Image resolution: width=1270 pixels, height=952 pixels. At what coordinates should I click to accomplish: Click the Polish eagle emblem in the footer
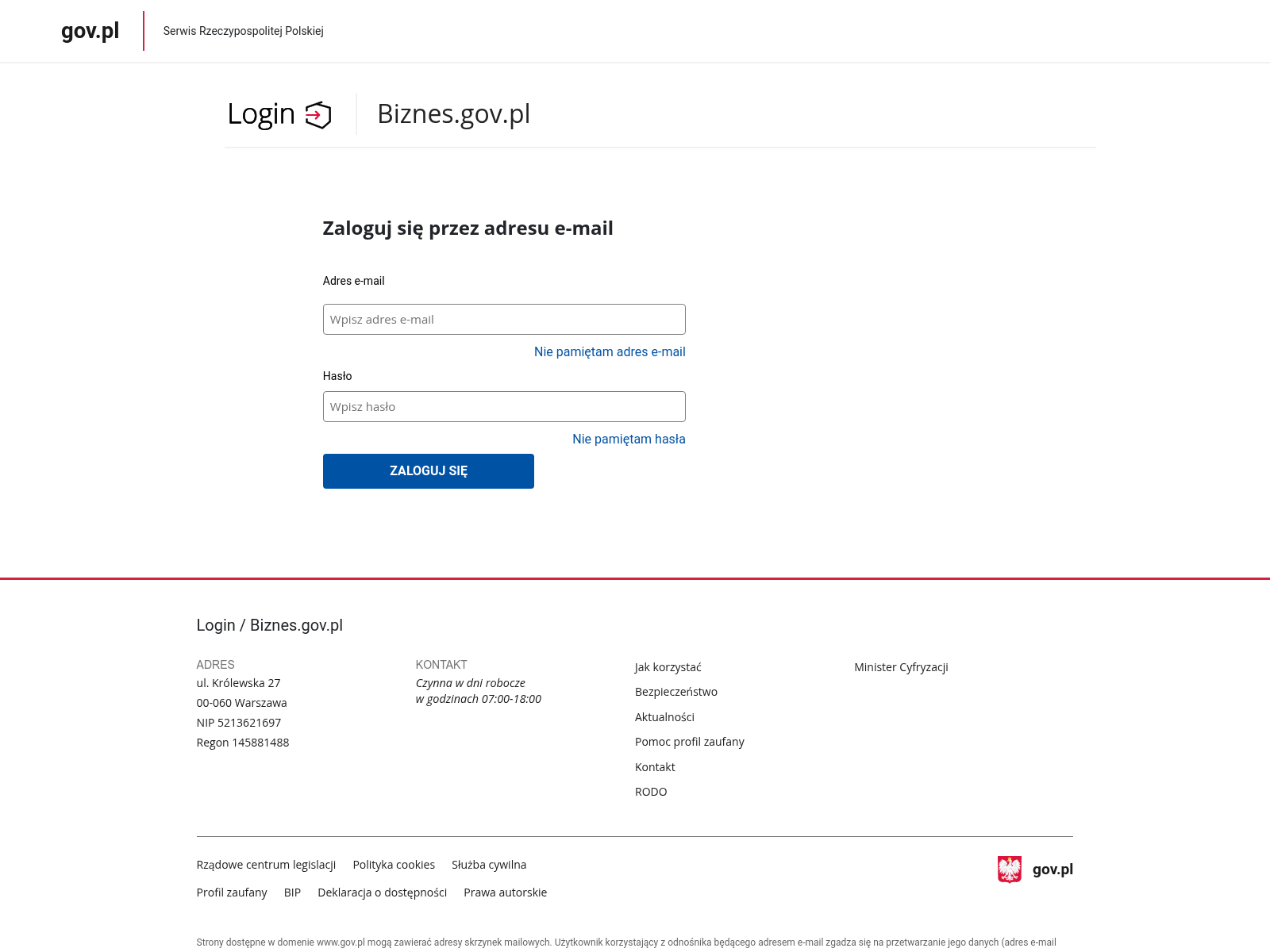[1010, 869]
